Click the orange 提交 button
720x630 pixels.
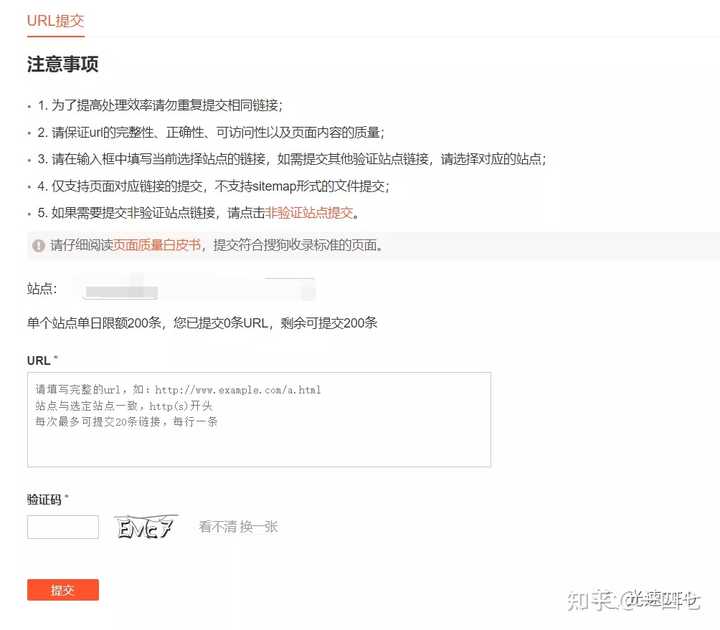pos(63,590)
